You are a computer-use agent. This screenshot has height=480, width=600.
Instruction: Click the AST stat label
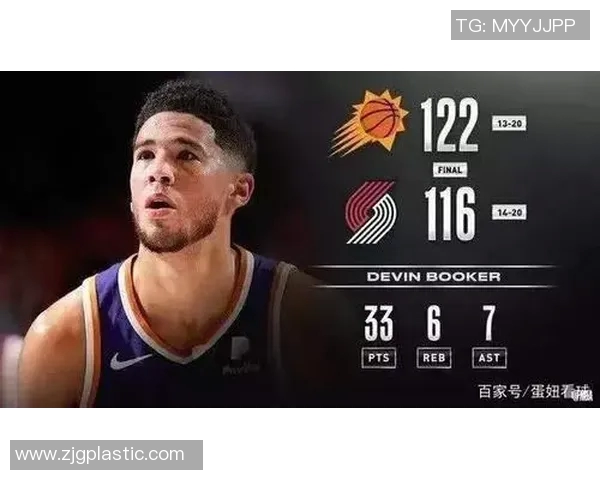pos(489,358)
